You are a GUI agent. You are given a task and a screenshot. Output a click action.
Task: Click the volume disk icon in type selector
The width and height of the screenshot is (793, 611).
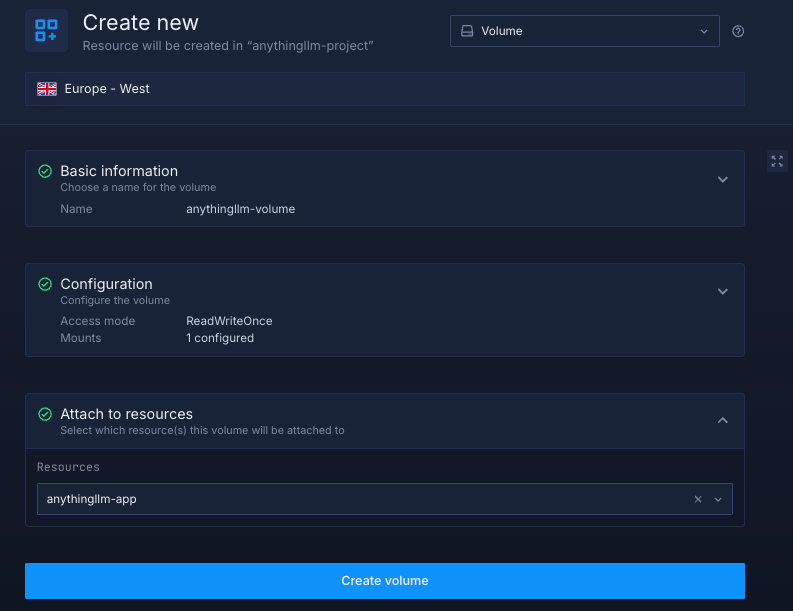click(467, 31)
